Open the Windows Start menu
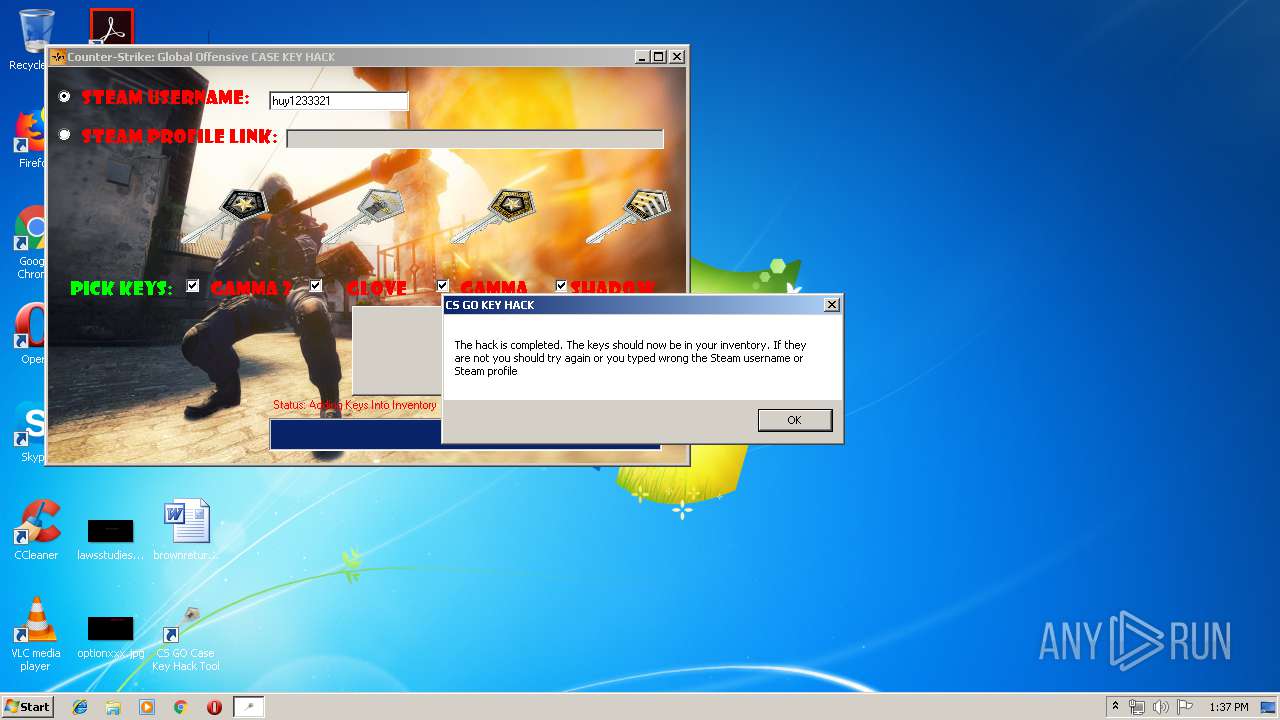This screenshot has height=720, width=1280. (27, 706)
